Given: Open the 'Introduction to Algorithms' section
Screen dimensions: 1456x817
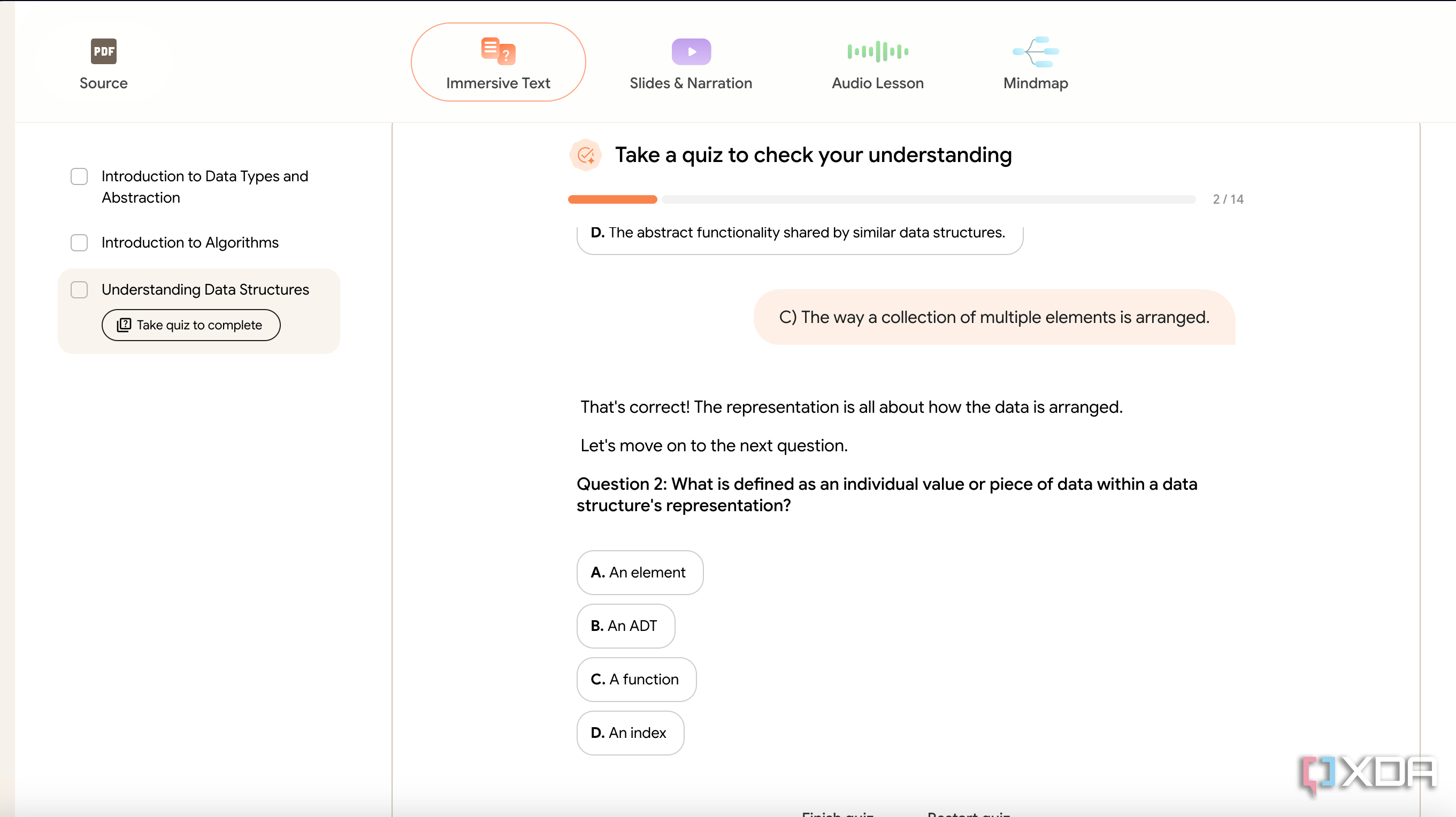Looking at the screenshot, I should (x=190, y=242).
